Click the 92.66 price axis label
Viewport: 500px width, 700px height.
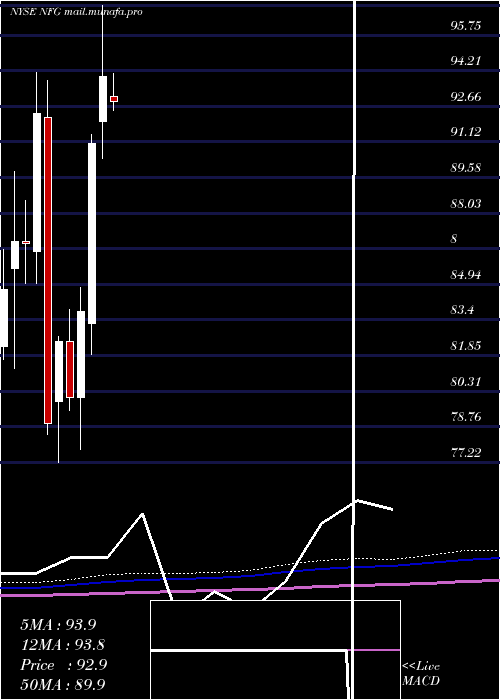(466, 97)
